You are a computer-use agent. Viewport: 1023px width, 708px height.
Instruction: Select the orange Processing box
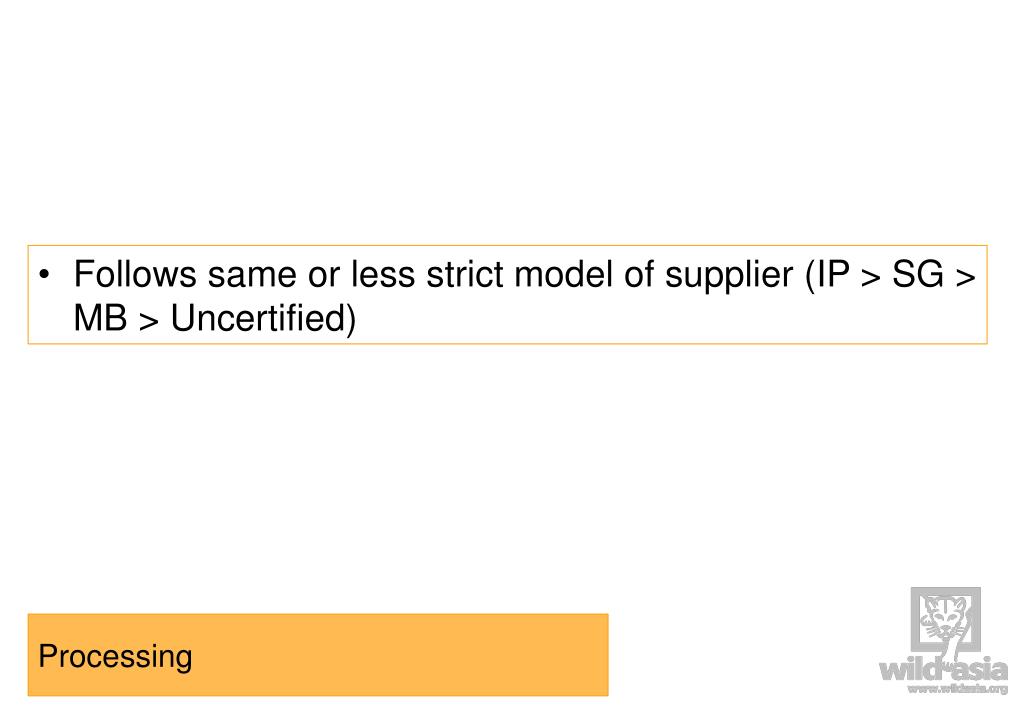[318, 654]
